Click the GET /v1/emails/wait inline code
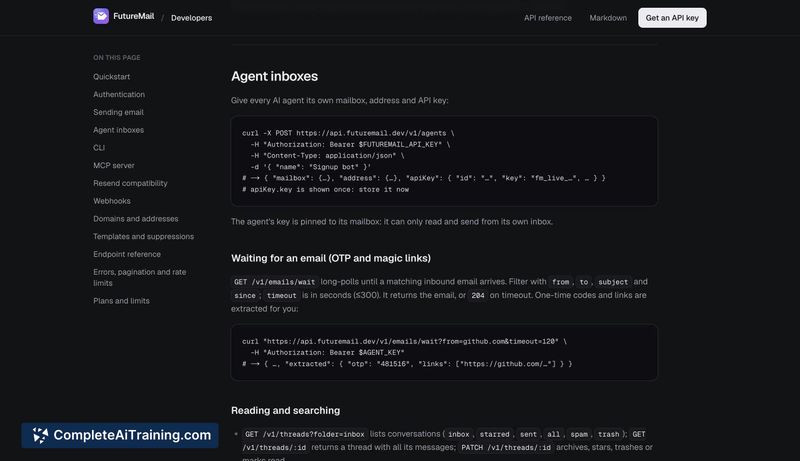Screen dimensions: 800x461 [274, 282]
